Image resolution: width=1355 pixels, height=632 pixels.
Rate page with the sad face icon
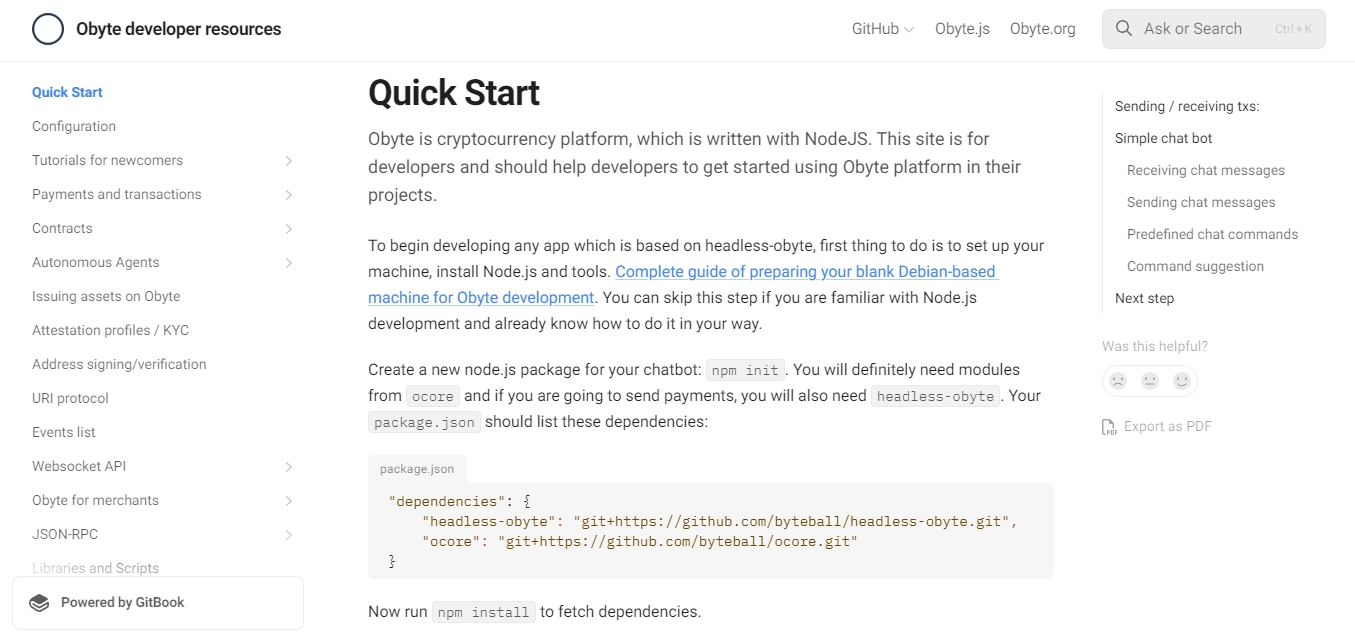coord(1118,381)
